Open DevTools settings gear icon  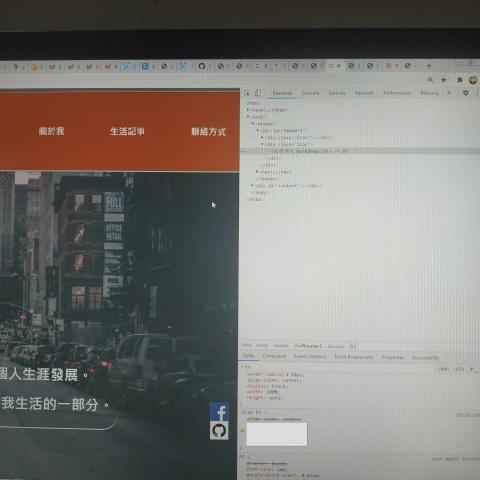click(x=466, y=93)
